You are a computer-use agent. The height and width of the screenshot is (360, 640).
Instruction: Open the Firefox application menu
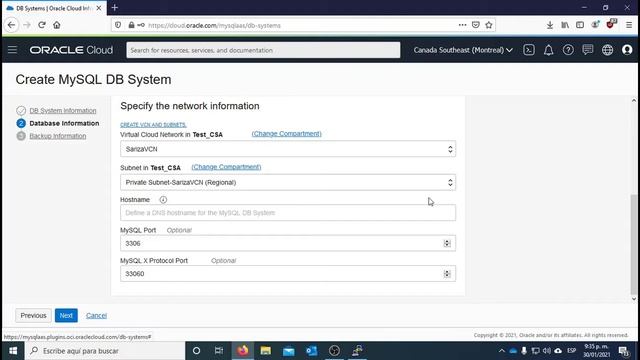[x=629, y=25]
